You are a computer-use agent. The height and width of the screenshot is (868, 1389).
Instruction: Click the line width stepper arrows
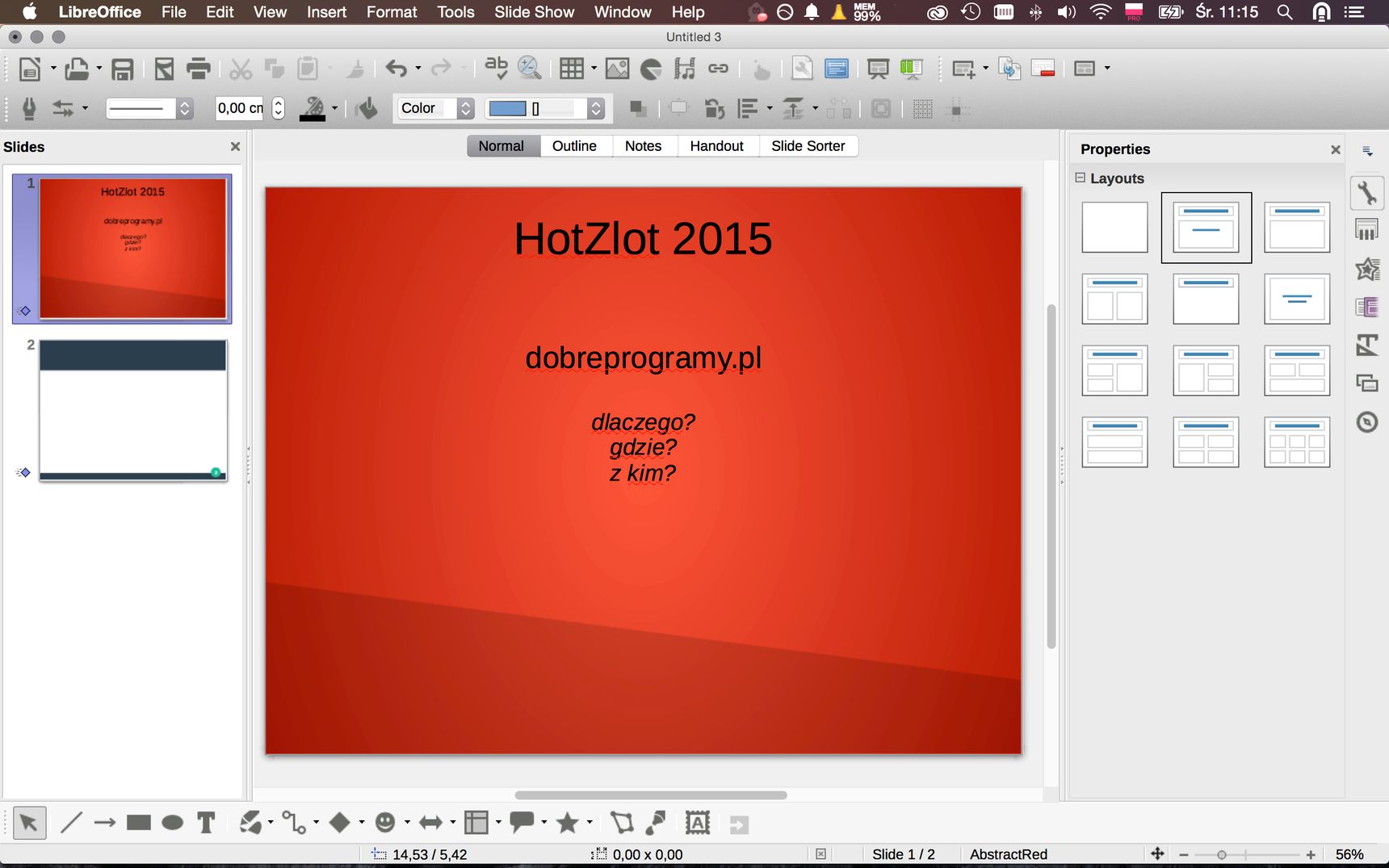(x=278, y=108)
